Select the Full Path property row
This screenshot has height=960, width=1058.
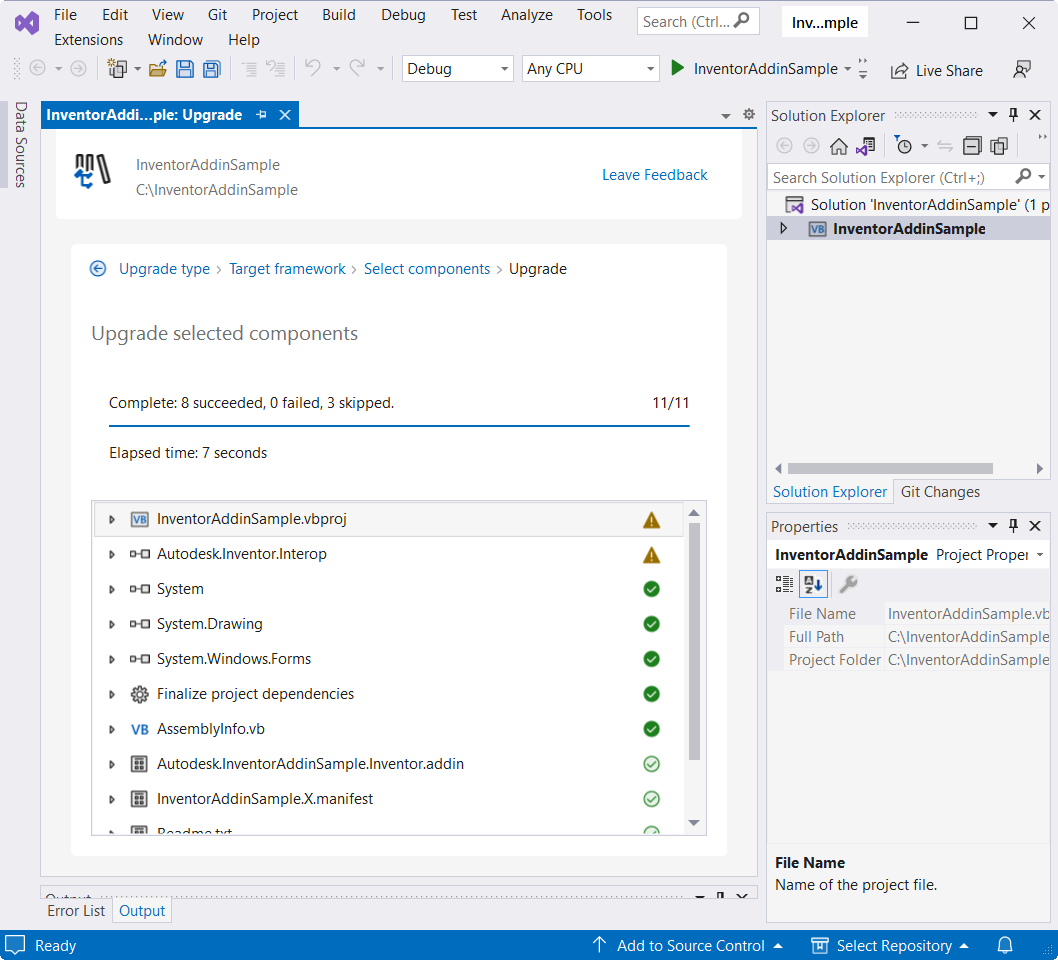pos(916,637)
